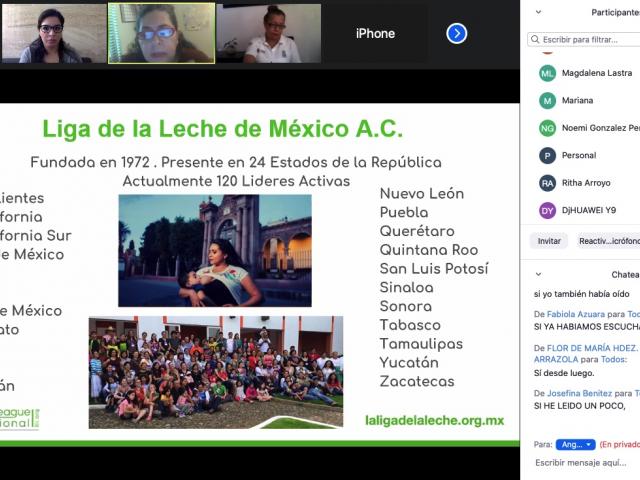Click the Invitar button
The width and height of the screenshot is (640, 480).
[549, 241]
